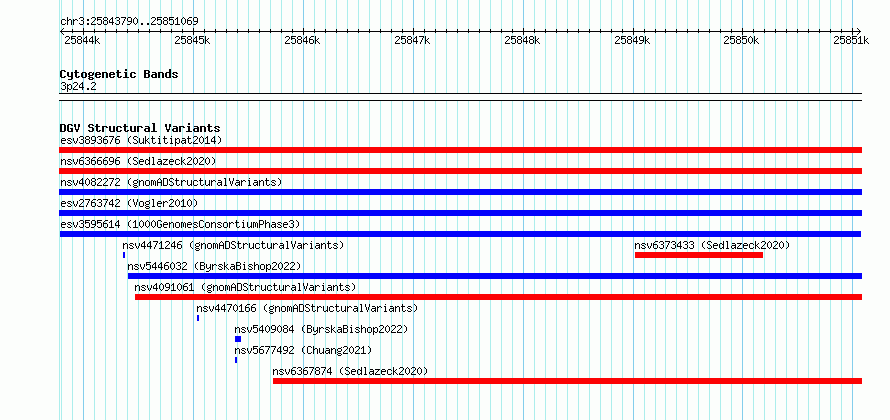Image resolution: width=890 pixels, height=420 pixels.
Task: Select the nsv5677492 (Chuang2021) label
Action: point(303,350)
